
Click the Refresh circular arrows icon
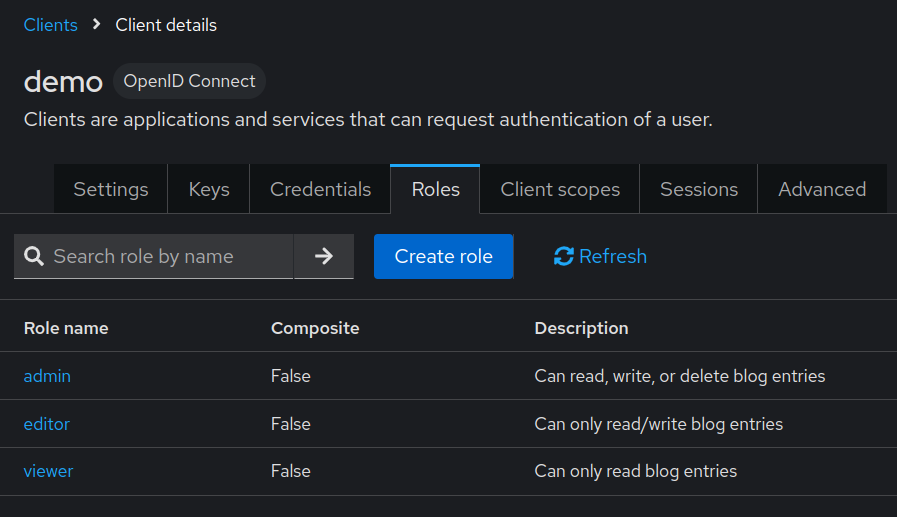click(564, 257)
